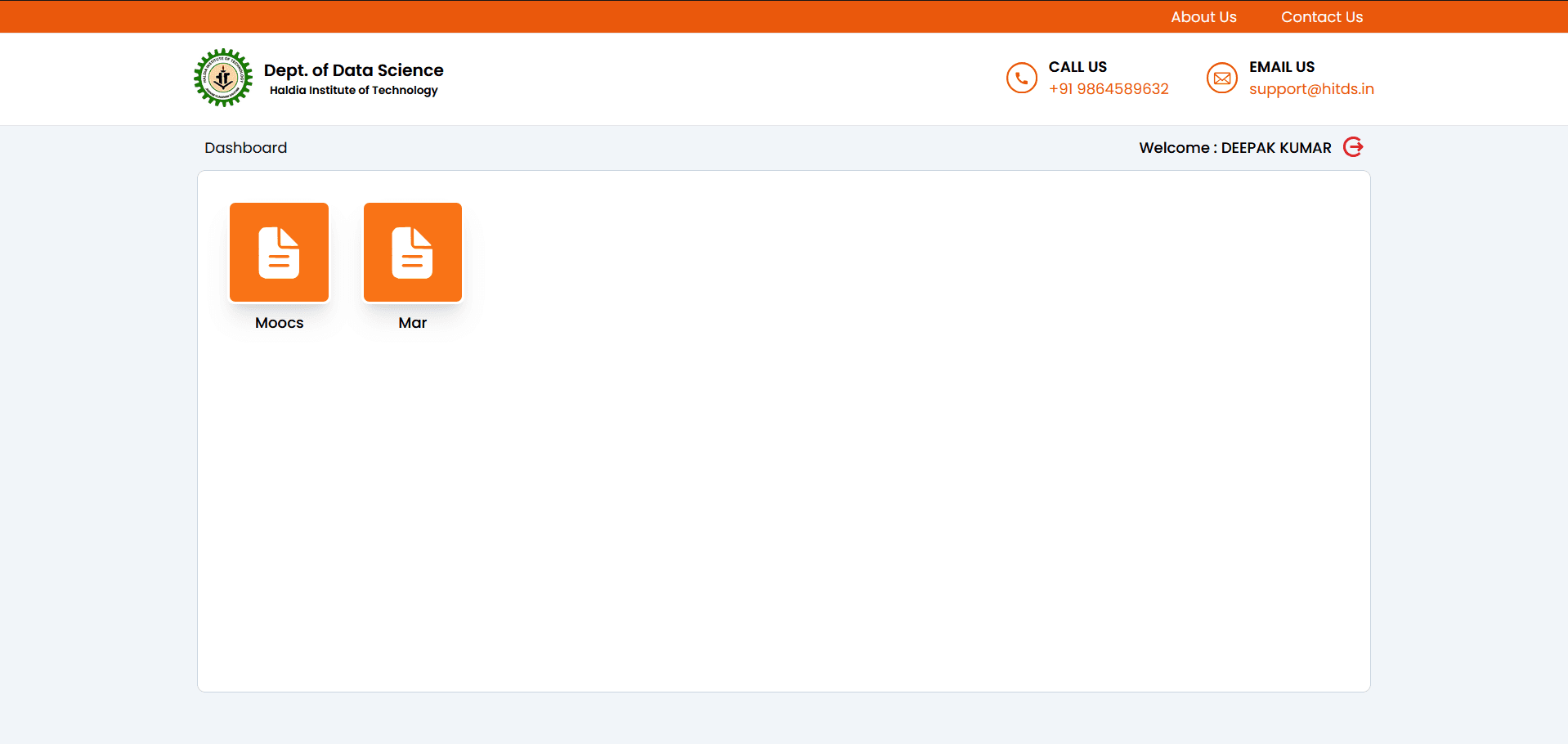Screen dimensions: 1568x744
Task: Click the Mar label text
Action: point(413,323)
